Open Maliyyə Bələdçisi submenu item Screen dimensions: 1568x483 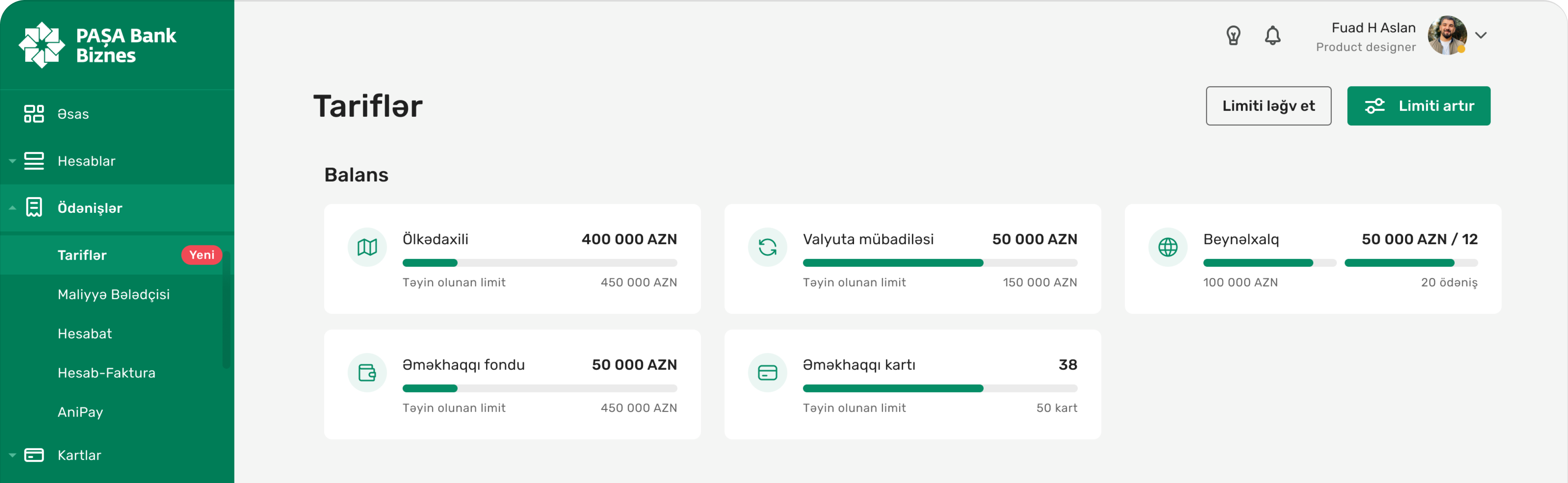pyautogui.click(x=113, y=295)
